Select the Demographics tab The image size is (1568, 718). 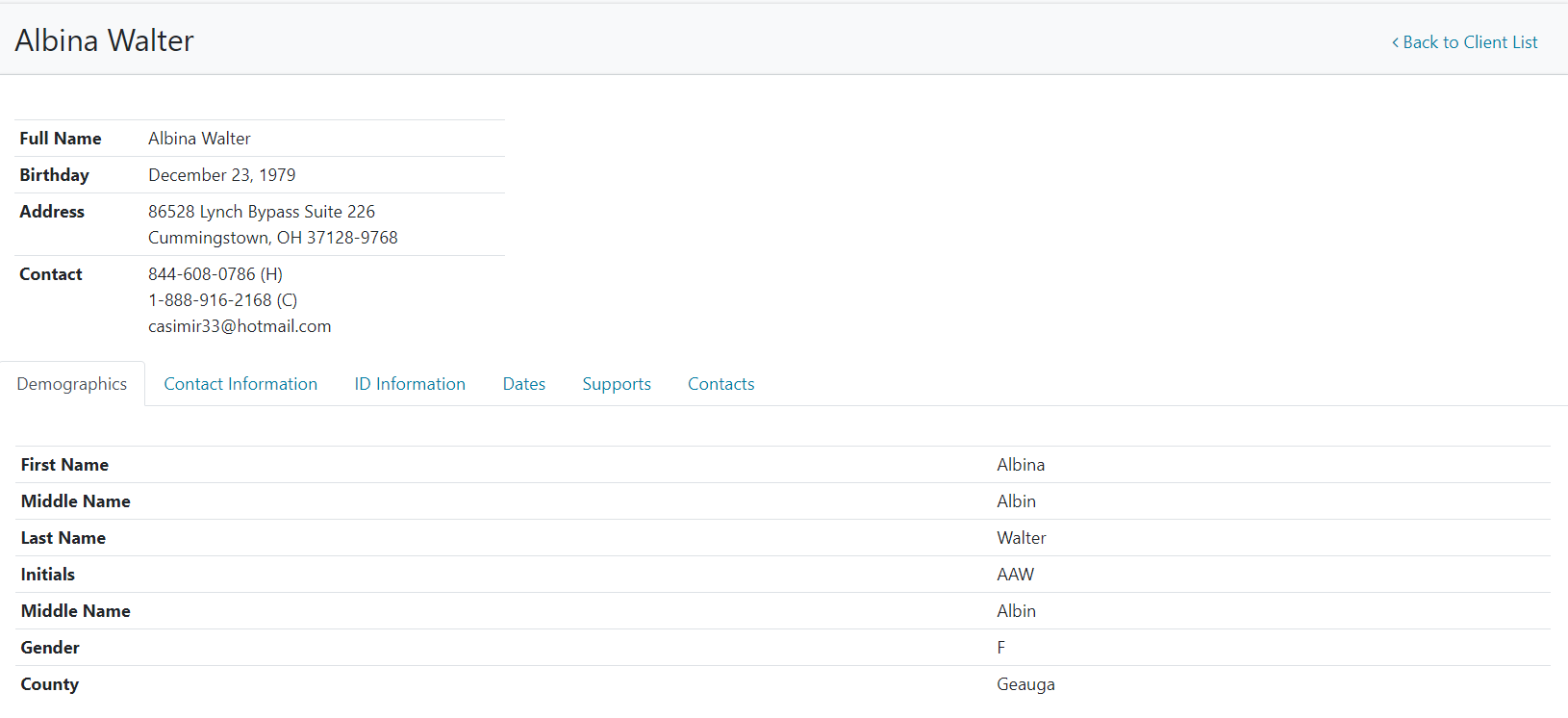(x=72, y=384)
